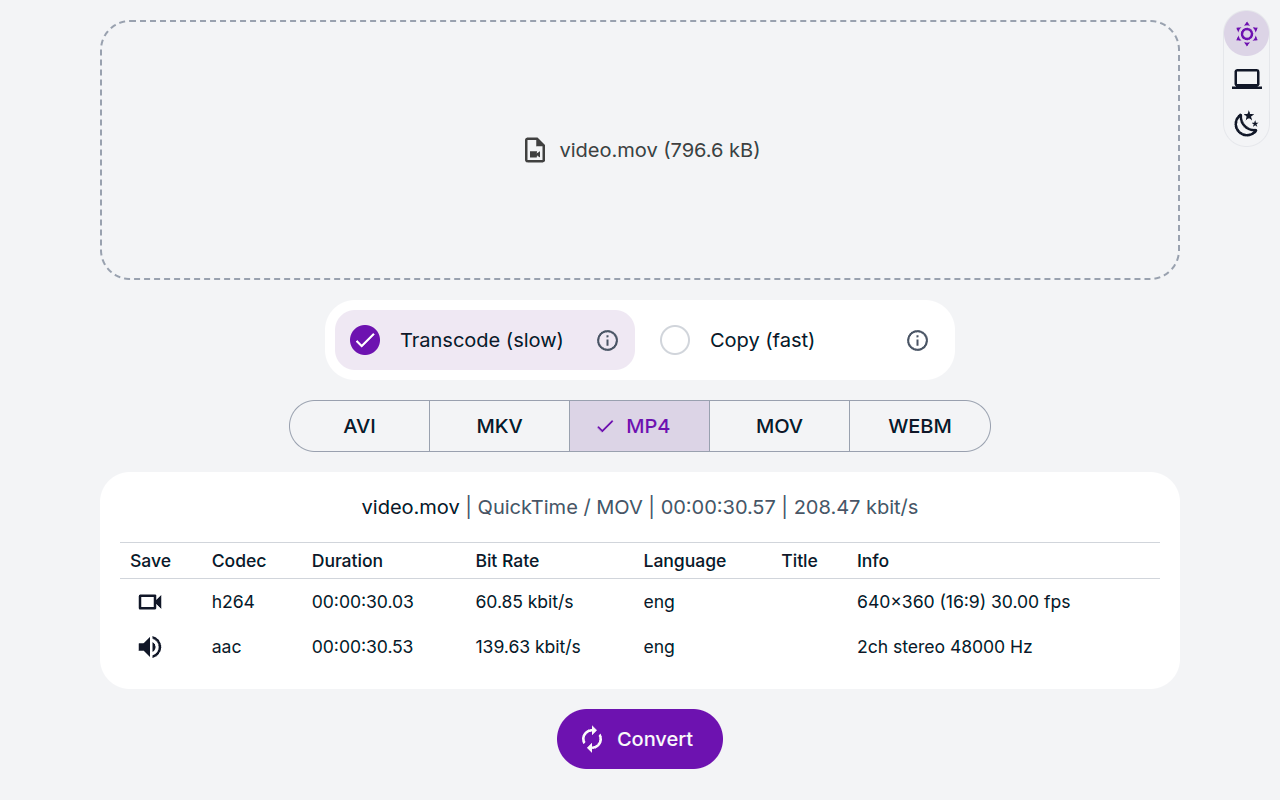Show info about Transcode mode

click(x=607, y=340)
